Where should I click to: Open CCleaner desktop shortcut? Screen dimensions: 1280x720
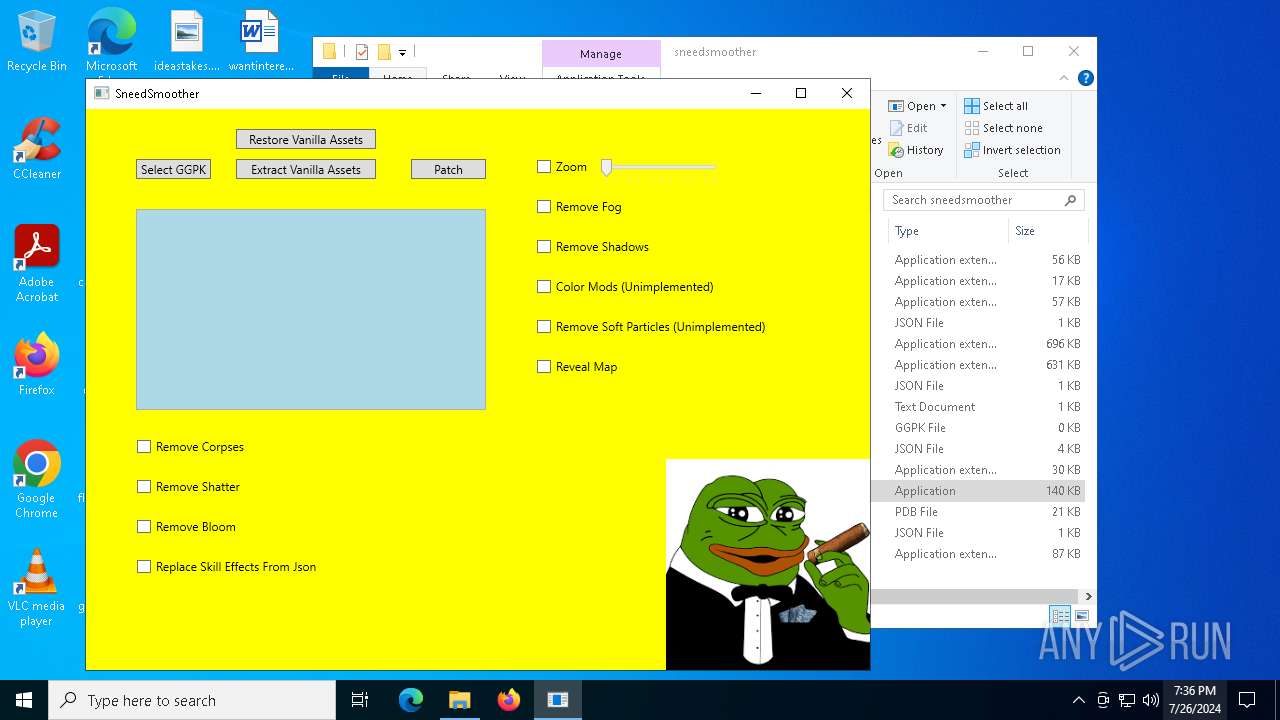37,148
